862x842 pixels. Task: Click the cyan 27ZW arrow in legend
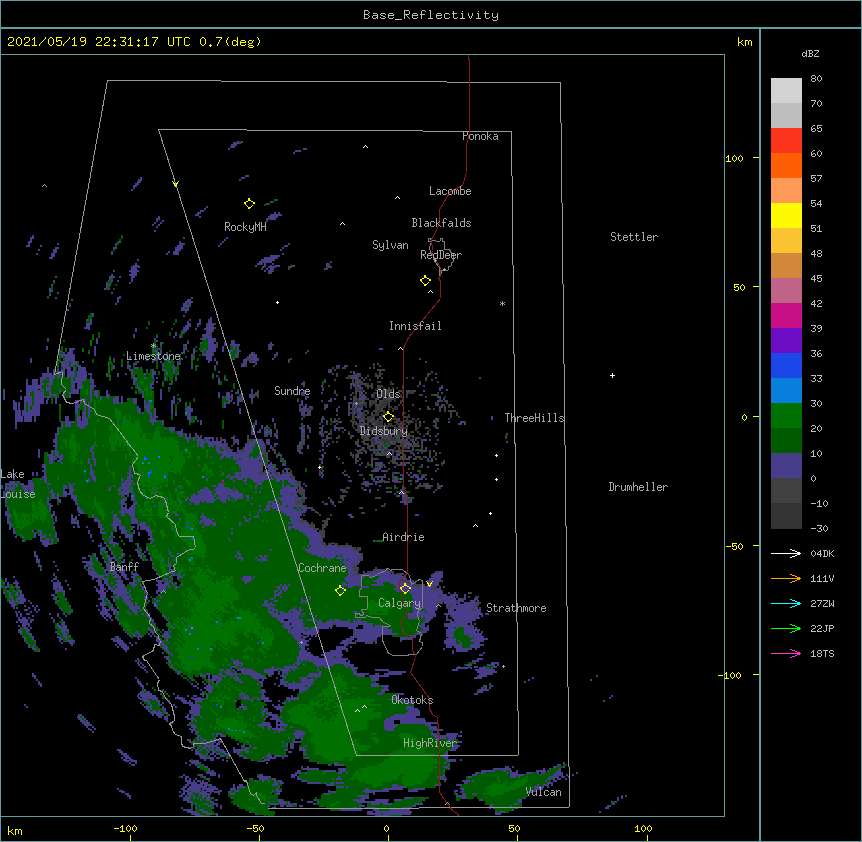point(786,603)
